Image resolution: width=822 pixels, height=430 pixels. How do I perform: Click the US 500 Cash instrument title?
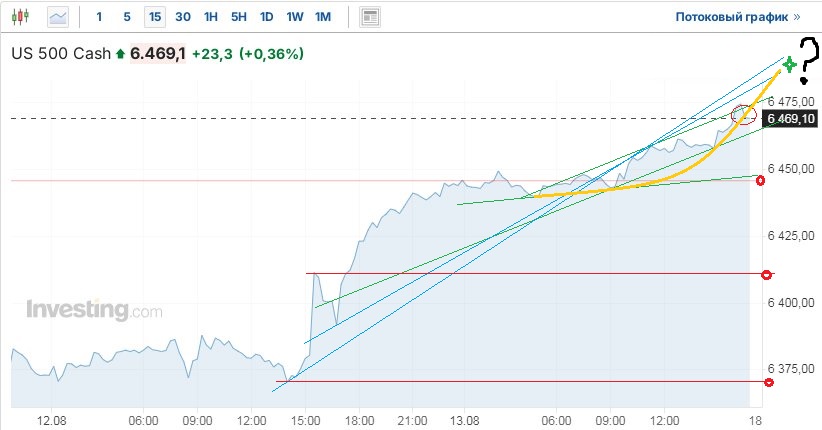[60, 53]
